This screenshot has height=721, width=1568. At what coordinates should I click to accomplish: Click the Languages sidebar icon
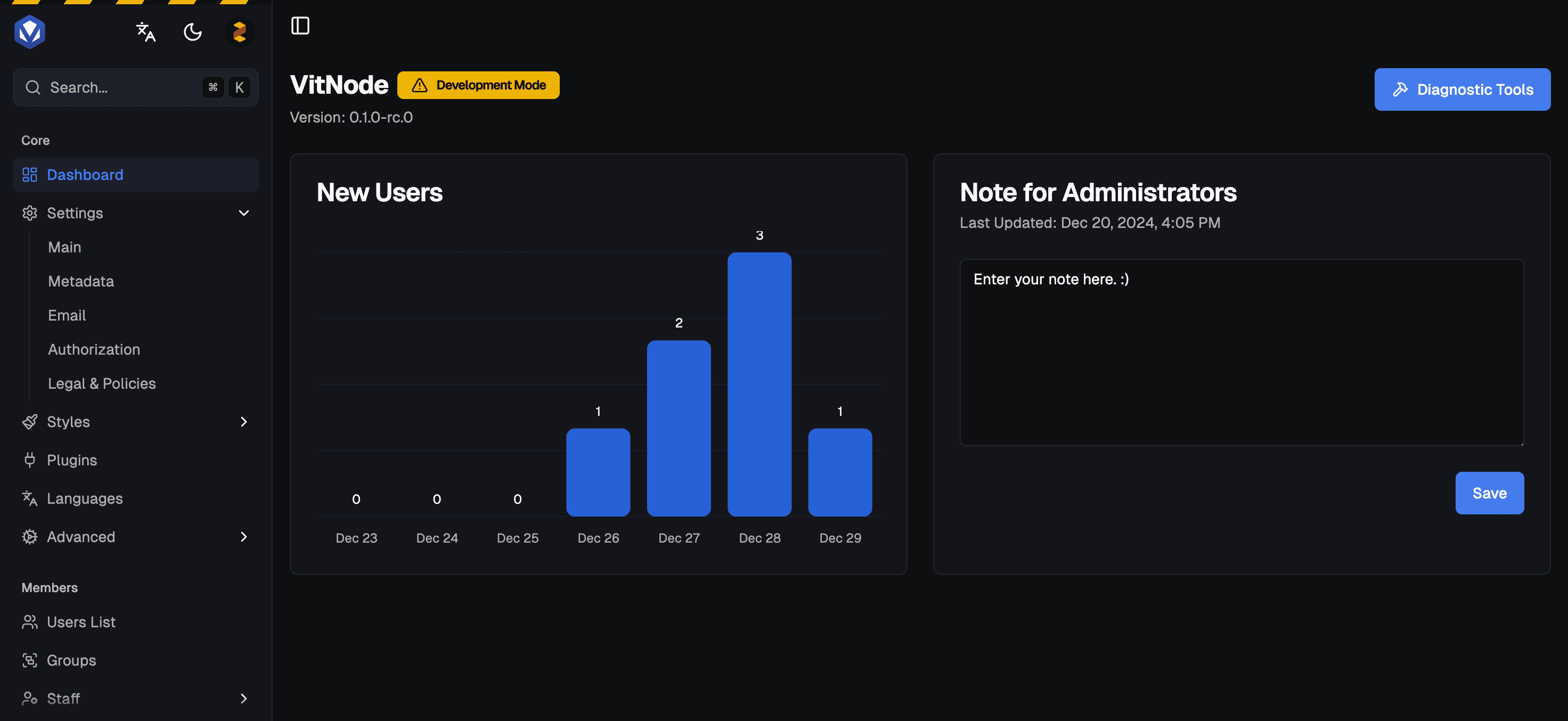click(30, 499)
